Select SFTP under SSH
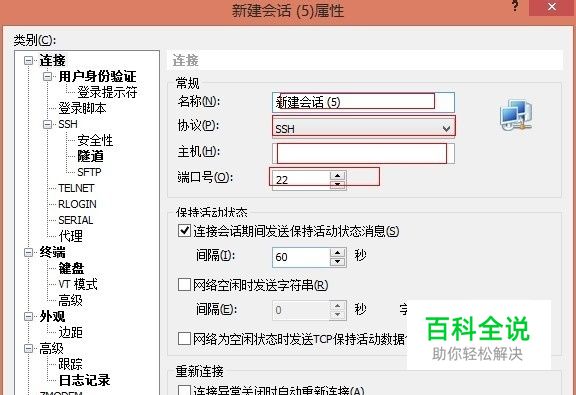The height and width of the screenshot is (395, 576). tap(89, 172)
